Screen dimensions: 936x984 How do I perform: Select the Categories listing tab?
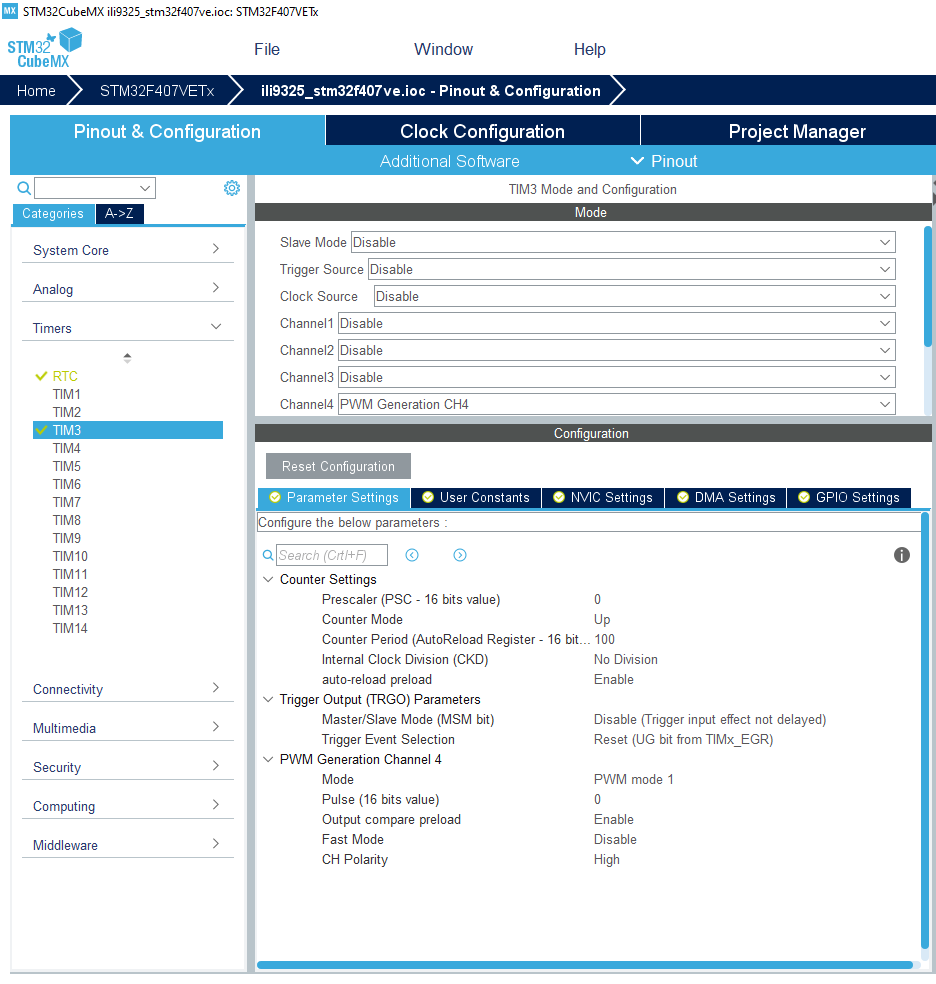coord(53,213)
